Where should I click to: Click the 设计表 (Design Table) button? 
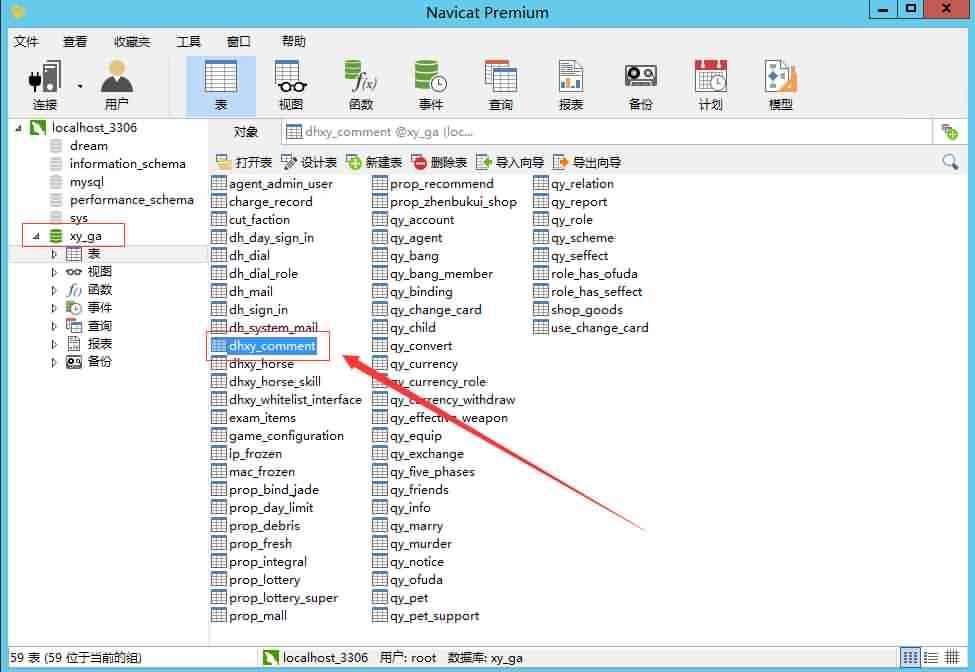(309, 162)
